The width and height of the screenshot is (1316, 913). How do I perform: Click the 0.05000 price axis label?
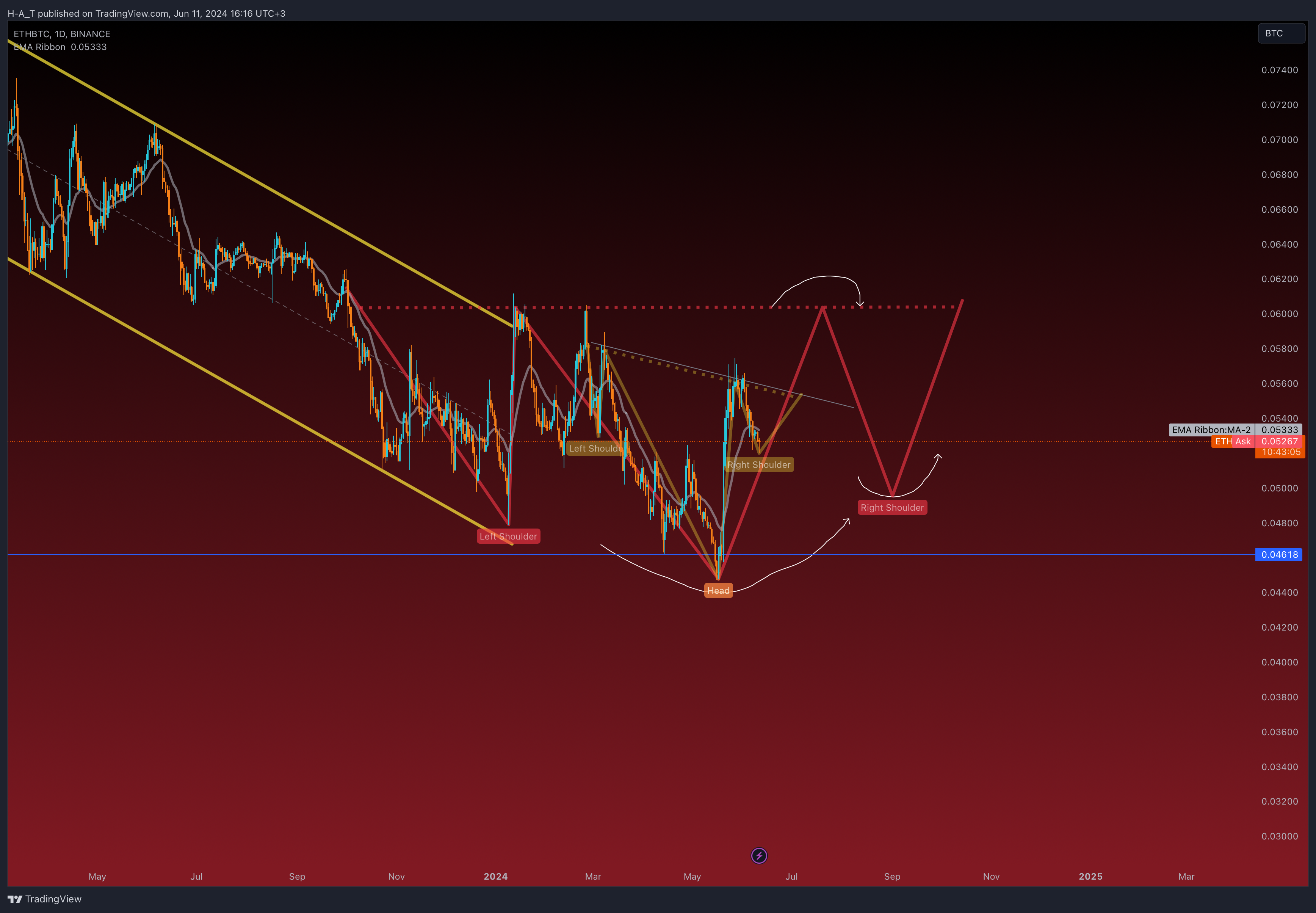(x=1280, y=488)
